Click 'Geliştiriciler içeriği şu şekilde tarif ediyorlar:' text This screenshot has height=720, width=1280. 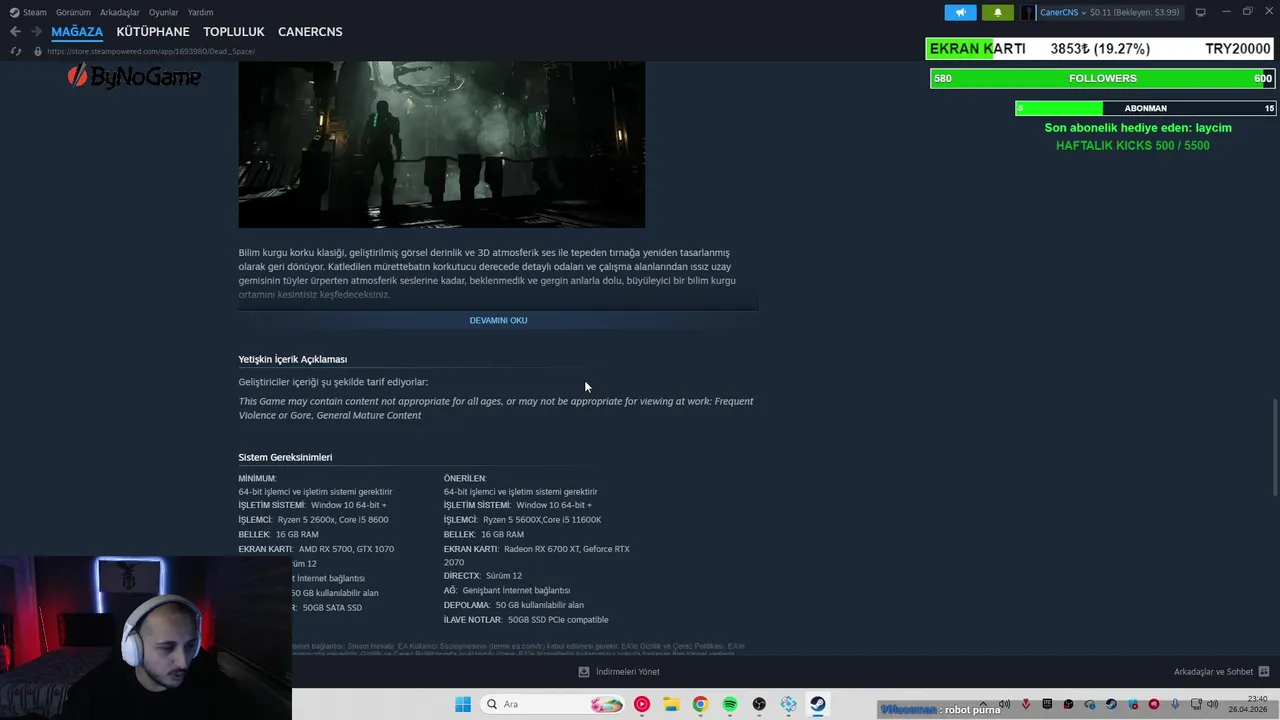[x=333, y=382]
